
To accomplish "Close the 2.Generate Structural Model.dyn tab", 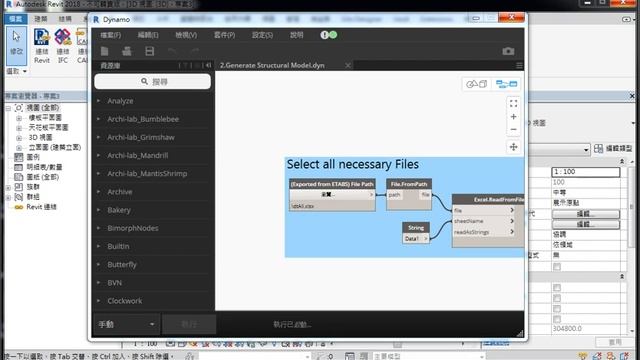I will pos(348,65).
